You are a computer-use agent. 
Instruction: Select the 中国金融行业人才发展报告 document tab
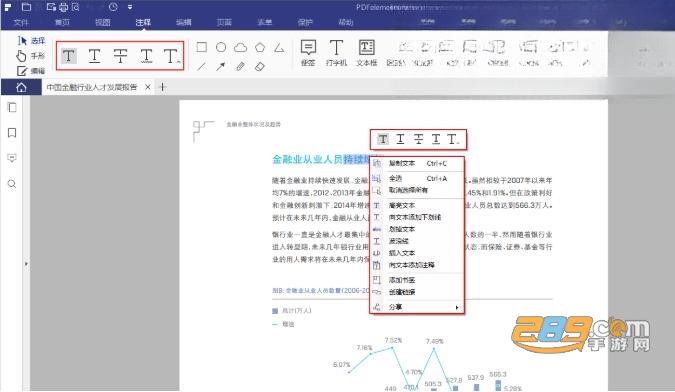pos(92,87)
